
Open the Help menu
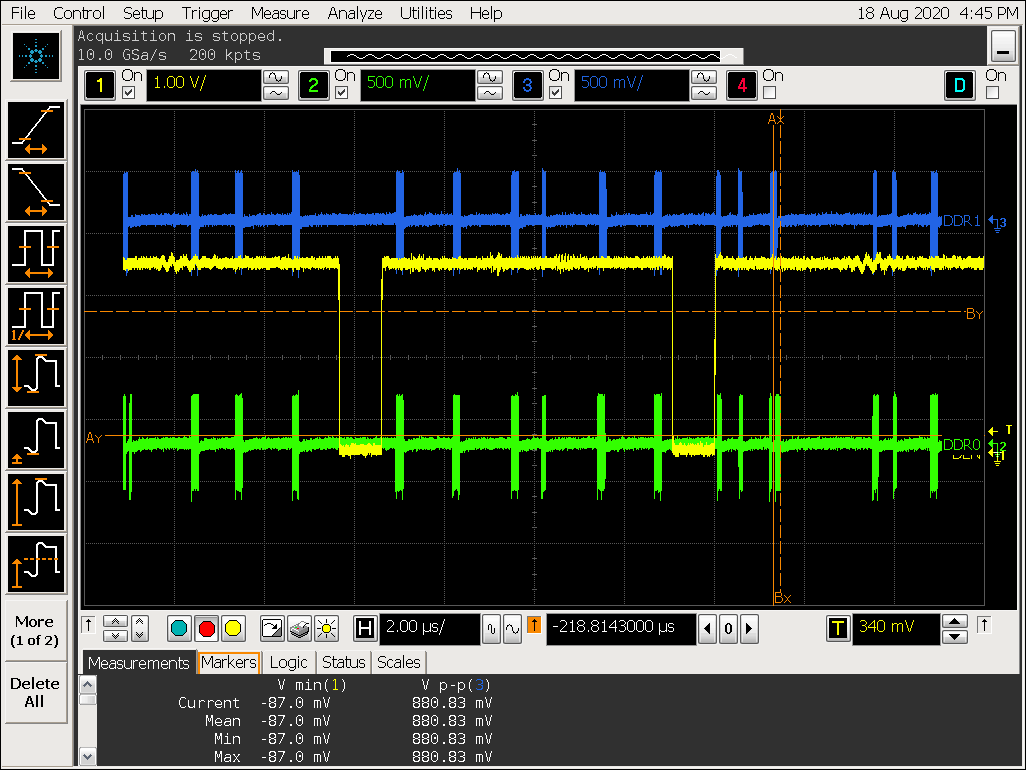coord(486,13)
